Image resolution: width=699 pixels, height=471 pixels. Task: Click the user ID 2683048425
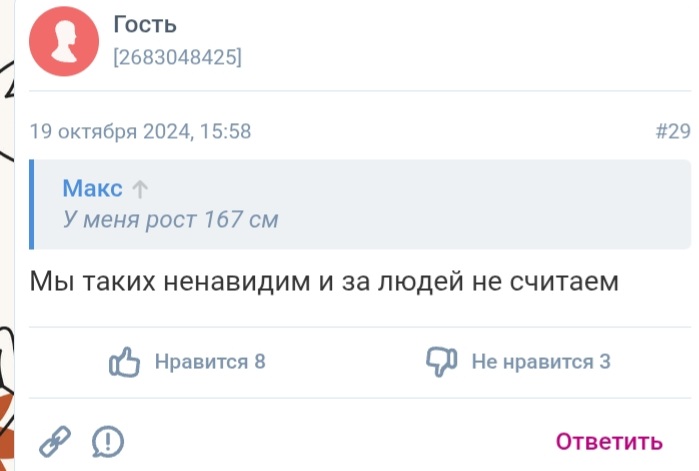[178, 58]
